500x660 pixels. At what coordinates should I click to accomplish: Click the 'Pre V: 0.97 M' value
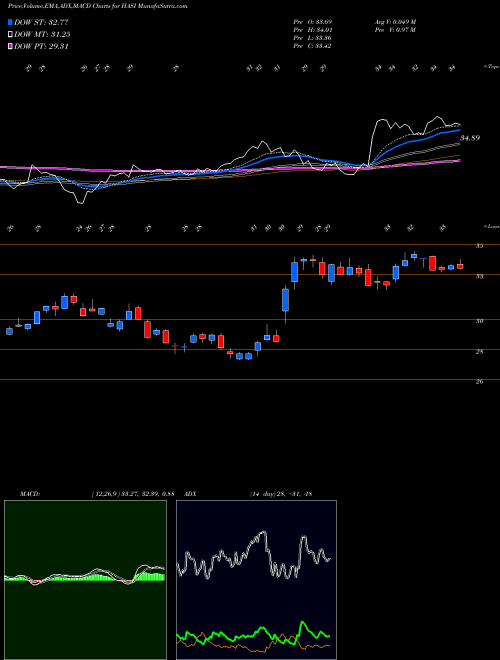394,30
